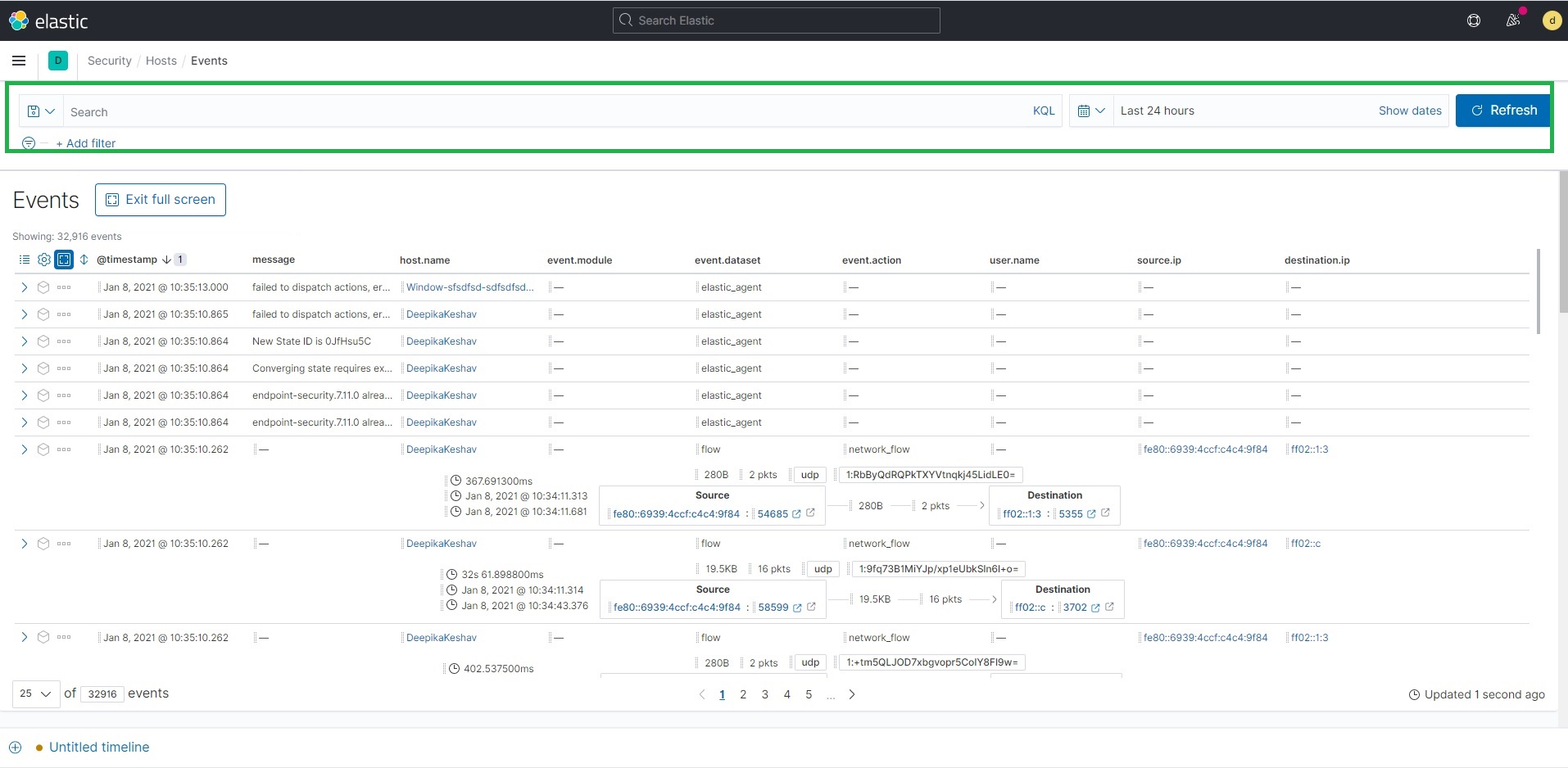Screen dimensions: 1568x768
Task: Expand the first event row for Window-sfsdfsd host
Action: point(23,287)
